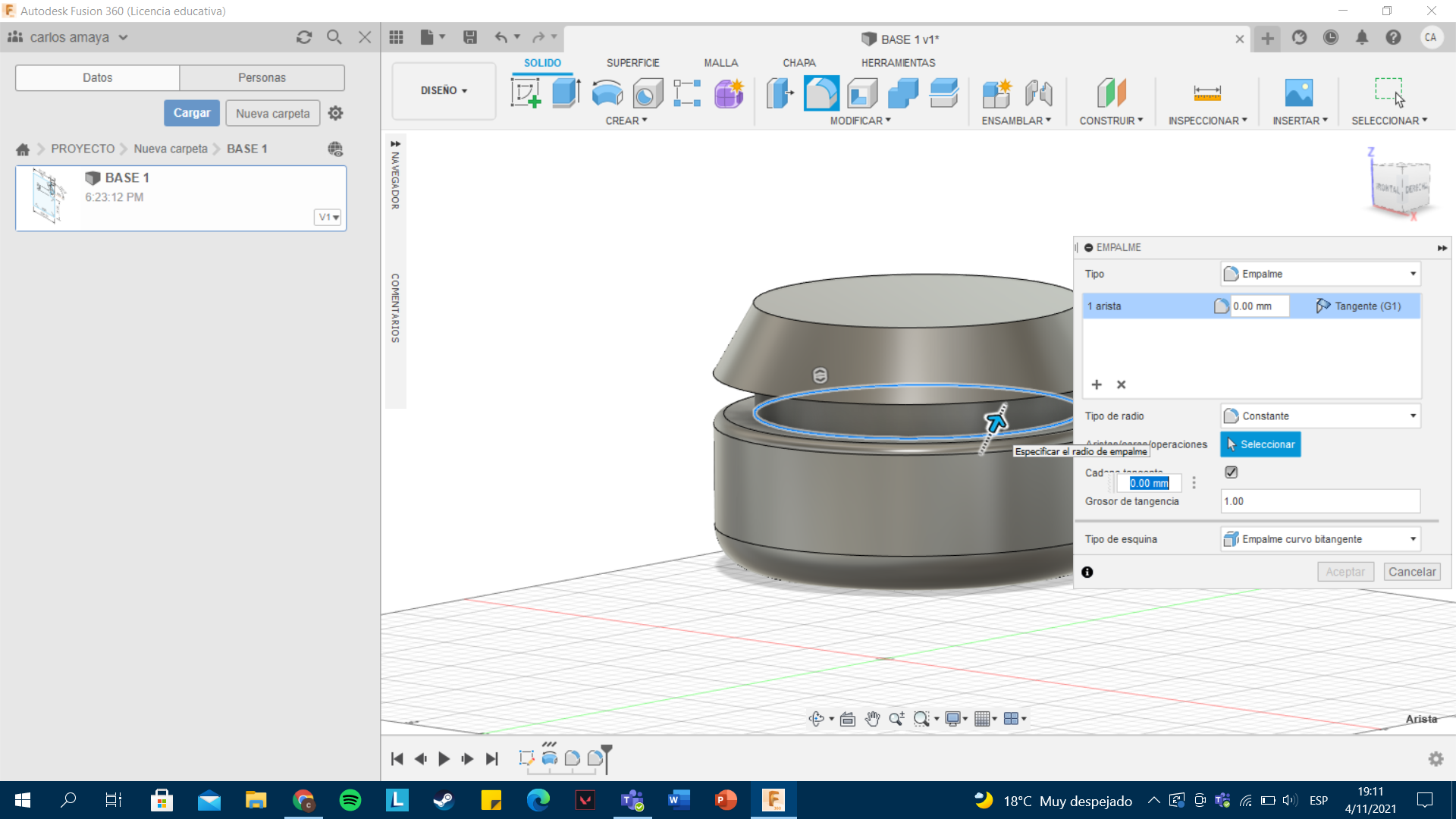Select the Create Sketch tool
This screenshot has height=819, width=1456.
[x=526, y=93]
